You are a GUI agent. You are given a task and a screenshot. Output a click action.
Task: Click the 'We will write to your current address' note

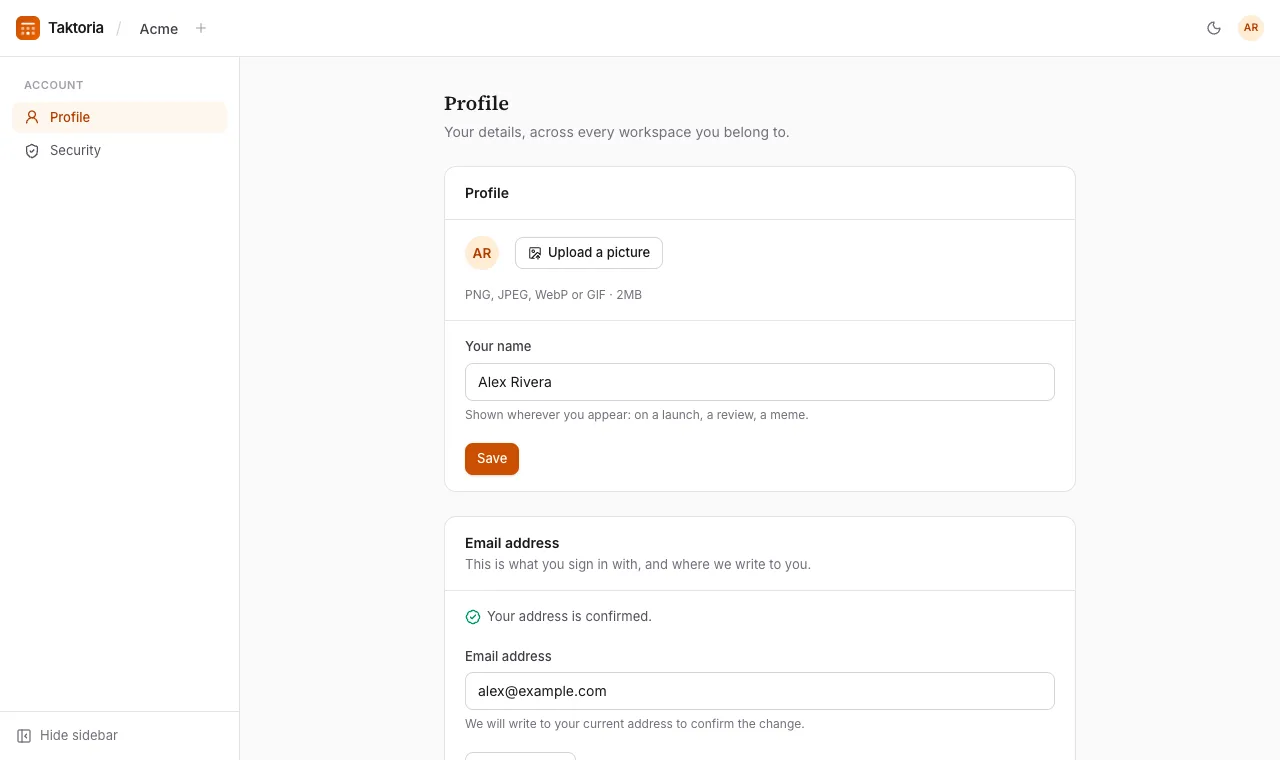point(635,724)
